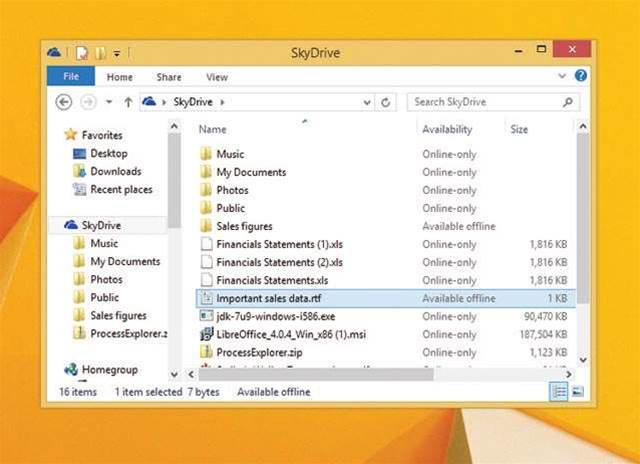This screenshot has height=464, width=640.
Task: Sort by the Size column header
Action: (519, 129)
